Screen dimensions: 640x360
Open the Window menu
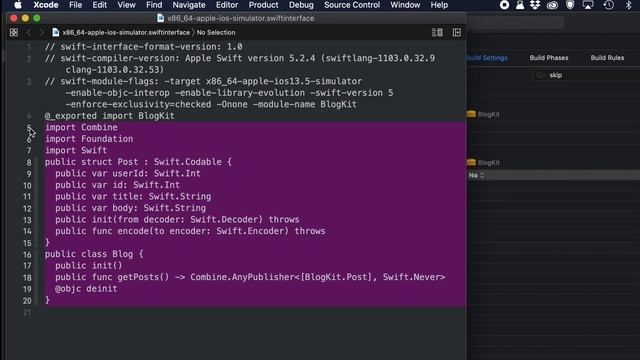405,5
